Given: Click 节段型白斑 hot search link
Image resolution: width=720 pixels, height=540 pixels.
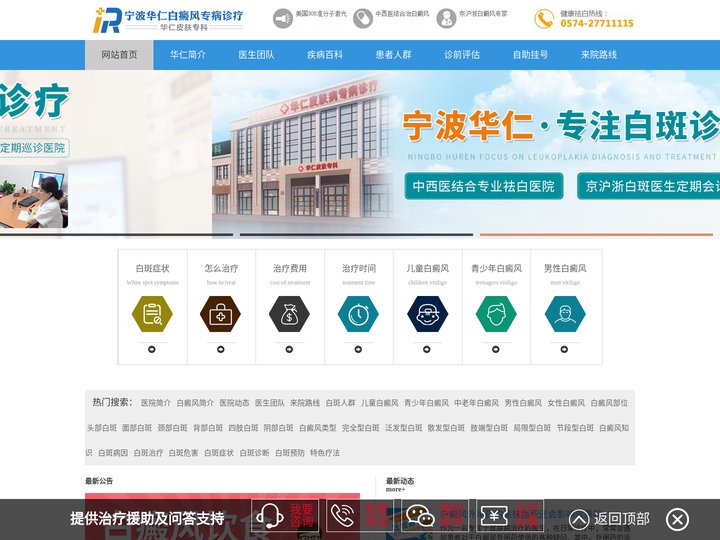Looking at the screenshot, I should [575, 428].
